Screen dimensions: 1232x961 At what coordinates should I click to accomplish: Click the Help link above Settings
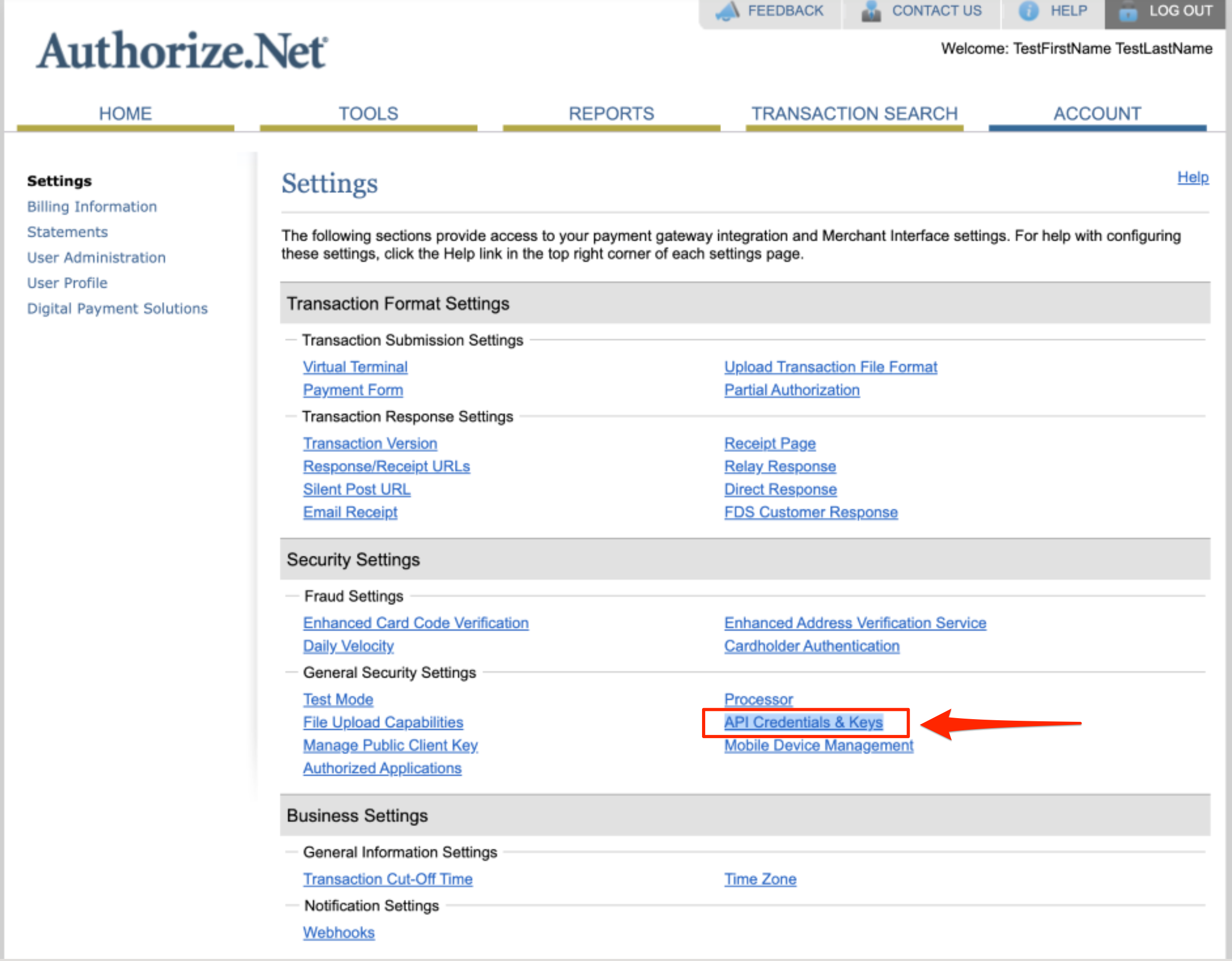(x=1192, y=178)
